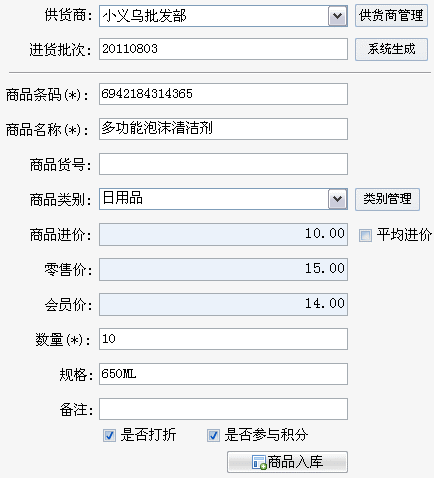Select the 商品名称 text field

click(x=223, y=129)
